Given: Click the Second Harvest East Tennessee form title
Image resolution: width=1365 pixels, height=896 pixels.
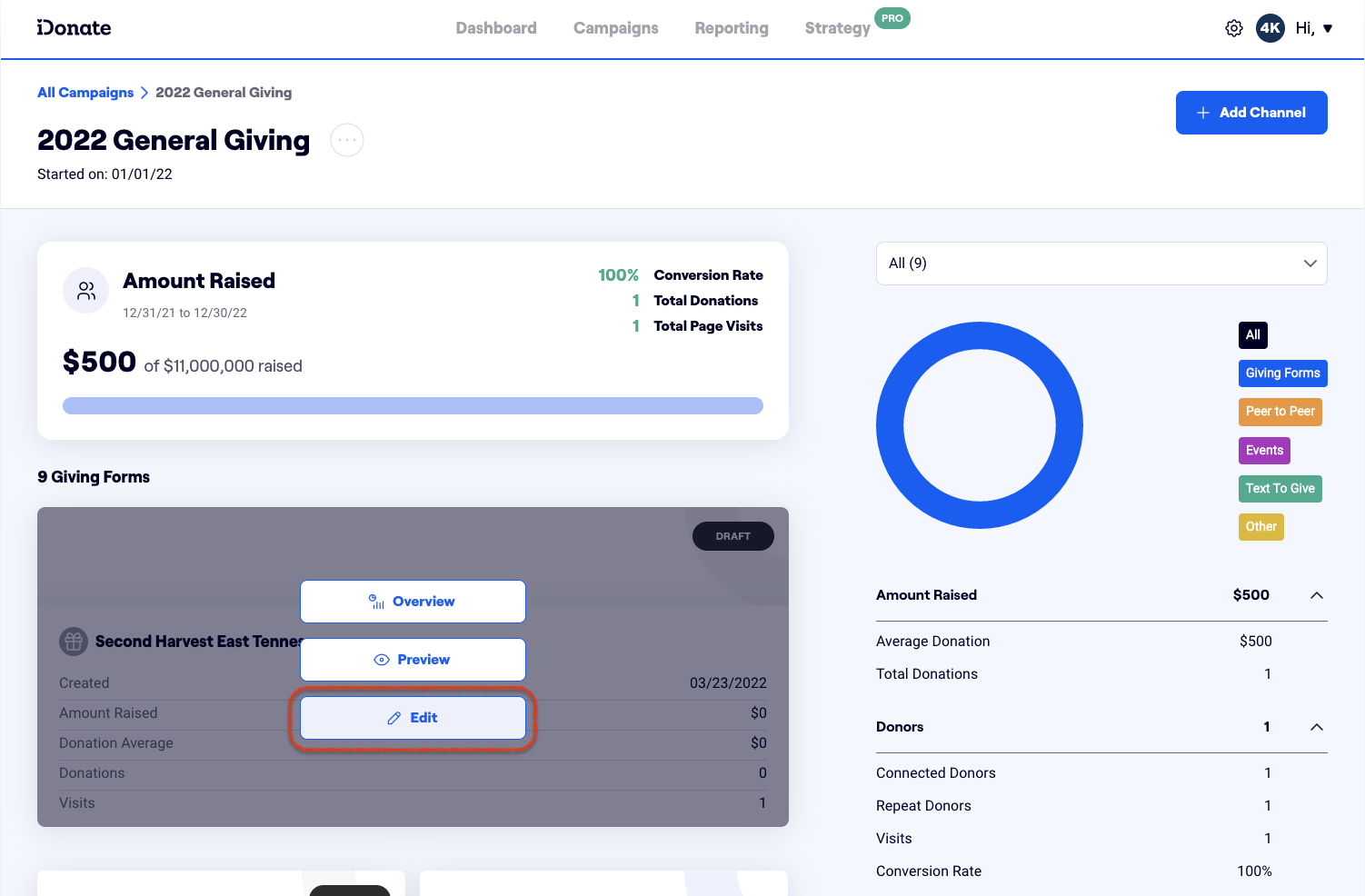Looking at the screenshot, I should coord(198,642).
